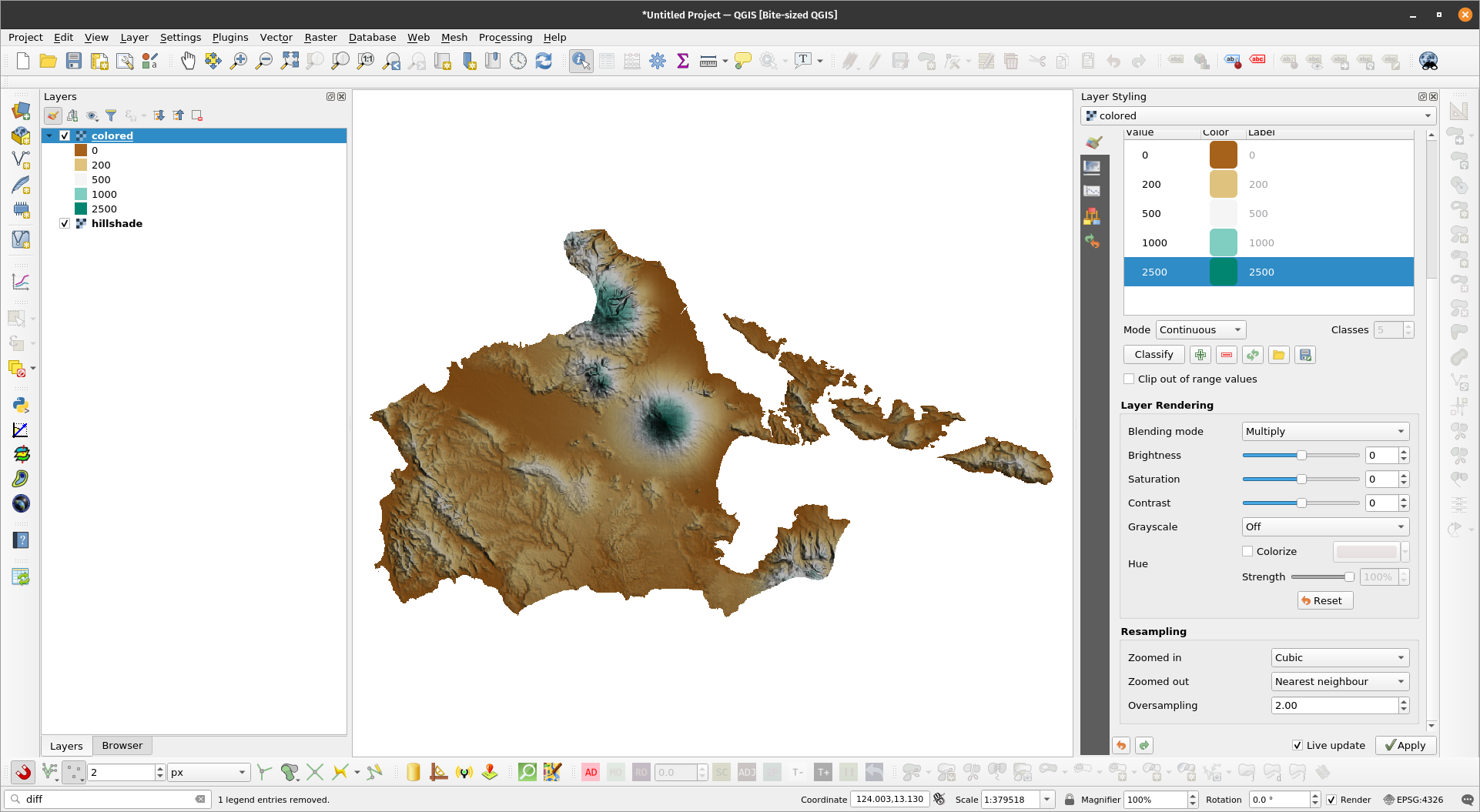
Task: Enable Clip out of range values
Action: tap(1129, 379)
